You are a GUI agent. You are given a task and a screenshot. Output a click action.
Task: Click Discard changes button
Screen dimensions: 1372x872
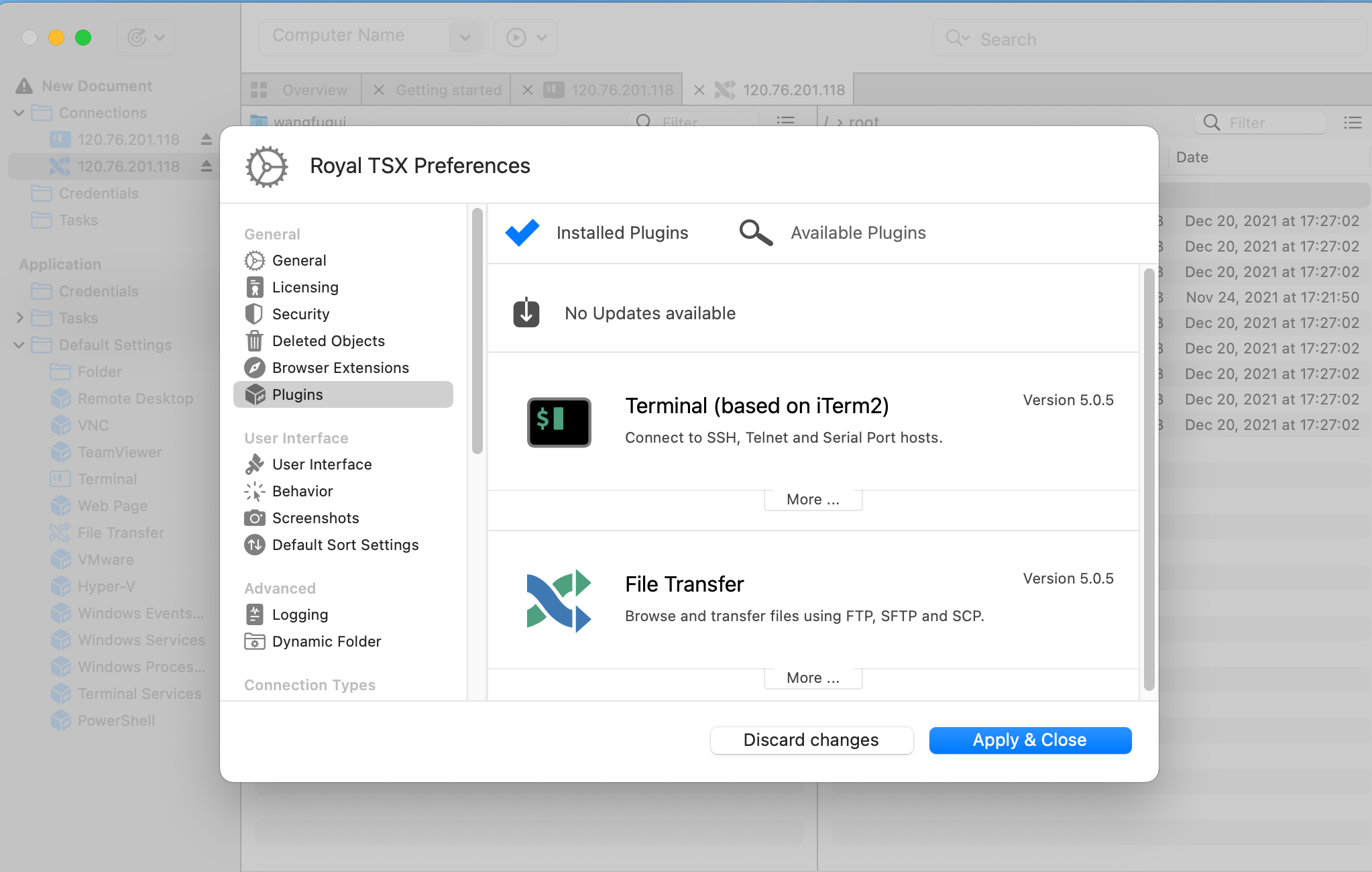coord(811,740)
